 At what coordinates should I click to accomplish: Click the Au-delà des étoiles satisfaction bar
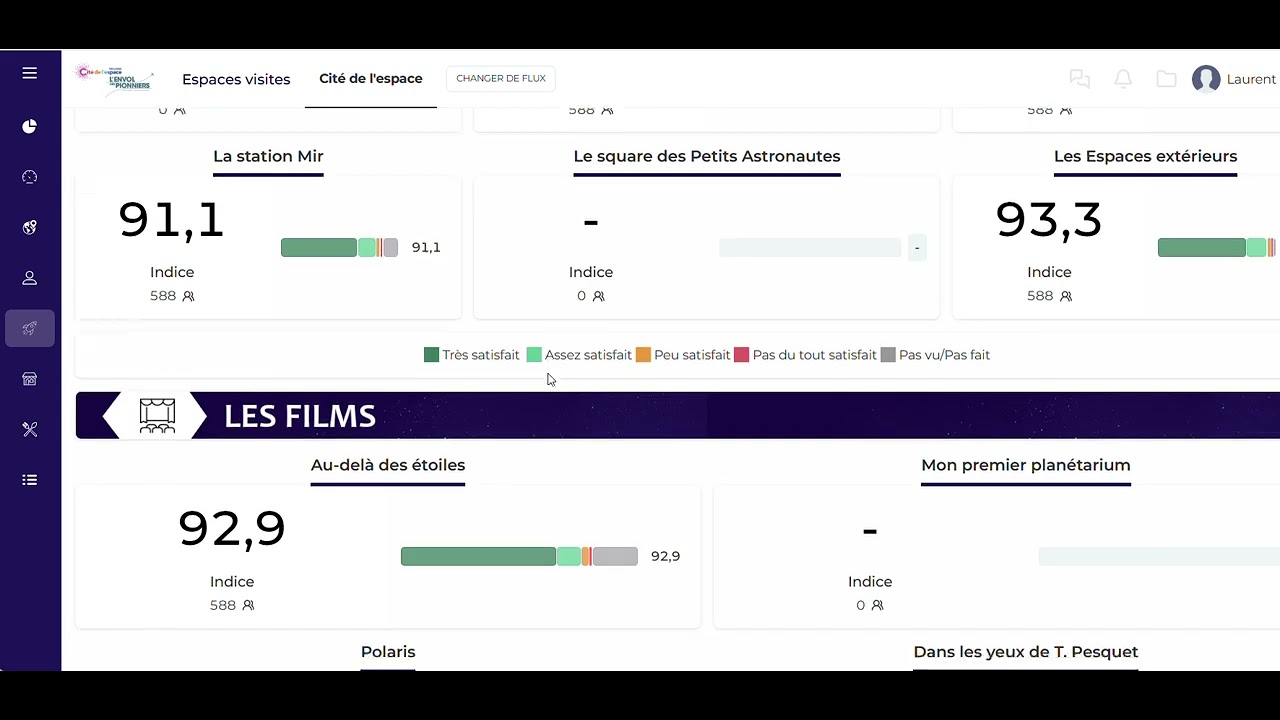[519, 556]
